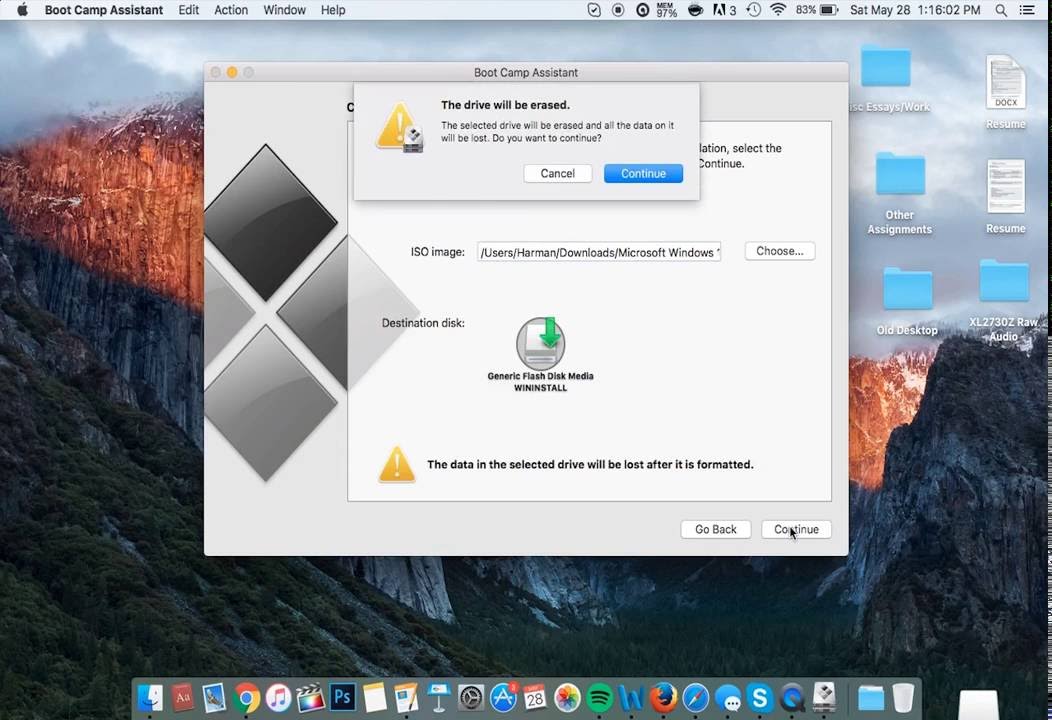1052x720 pixels.
Task: Click the ISO image path field
Action: pyautogui.click(x=599, y=252)
